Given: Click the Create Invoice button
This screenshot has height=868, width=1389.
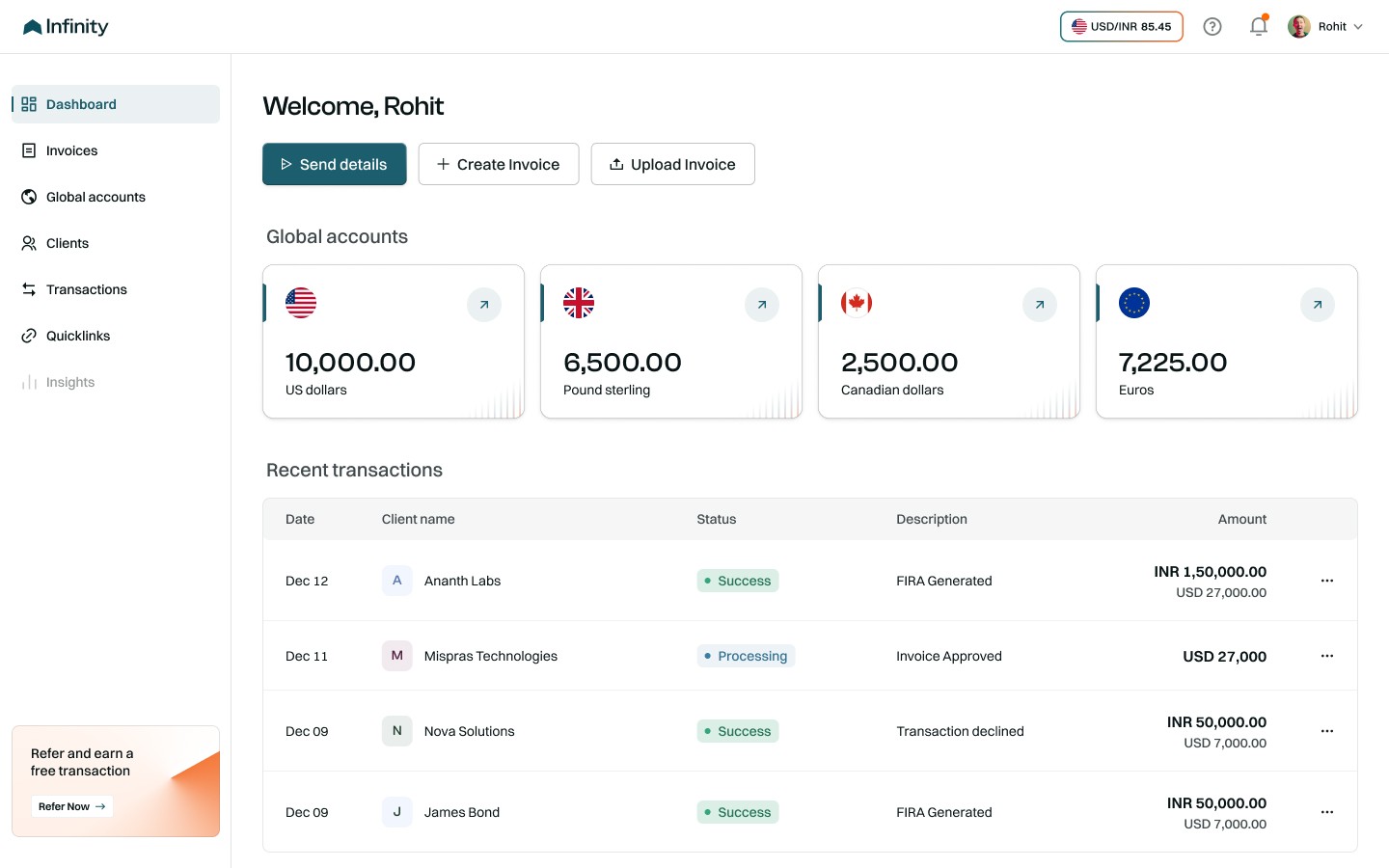Looking at the screenshot, I should pyautogui.click(x=499, y=164).
